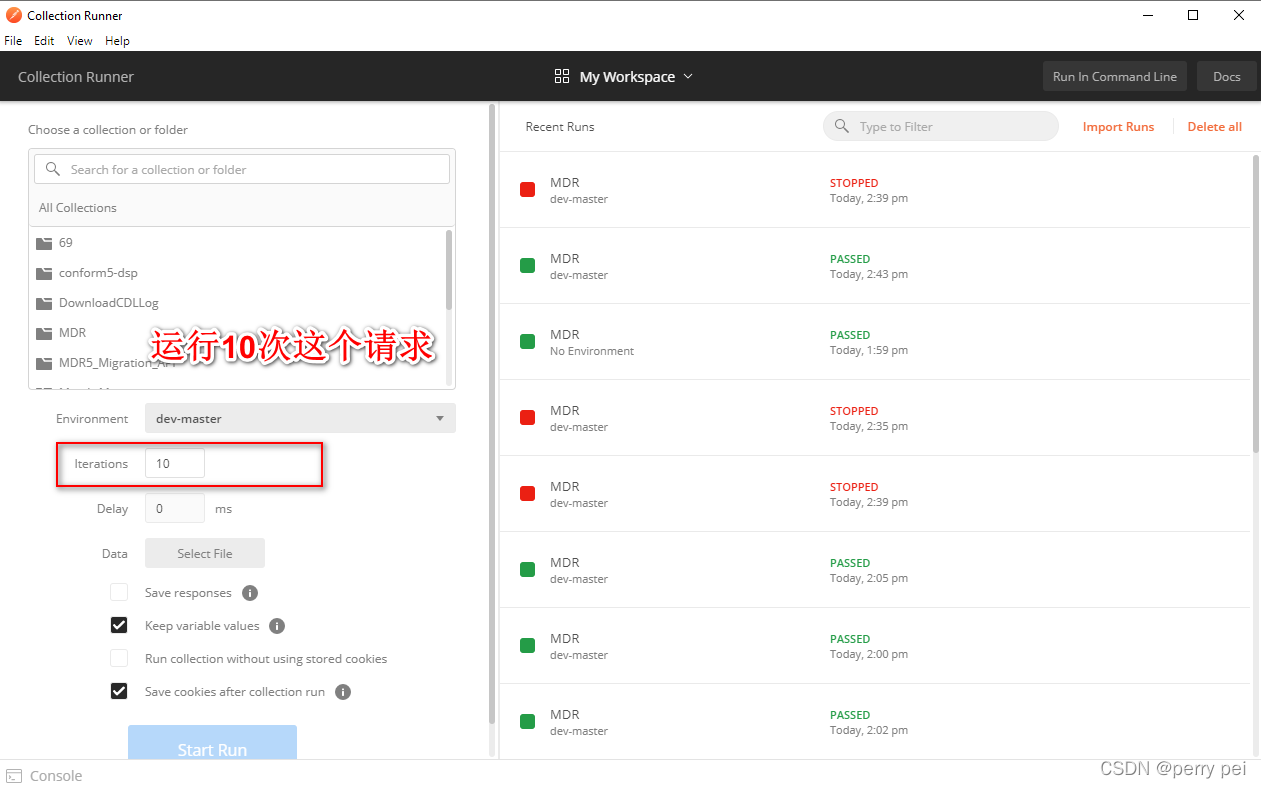Click the Select File button for Data

tap(205, 553)
